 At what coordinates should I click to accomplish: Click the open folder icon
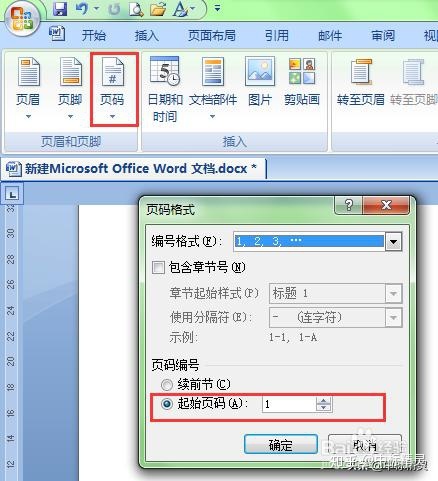[x=158, y=9]
